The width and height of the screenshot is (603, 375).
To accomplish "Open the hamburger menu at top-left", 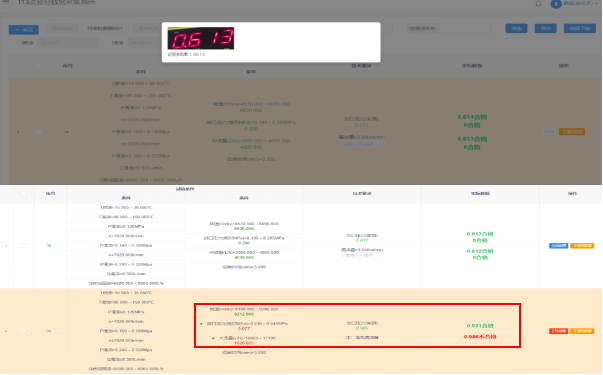I will 6,2.
